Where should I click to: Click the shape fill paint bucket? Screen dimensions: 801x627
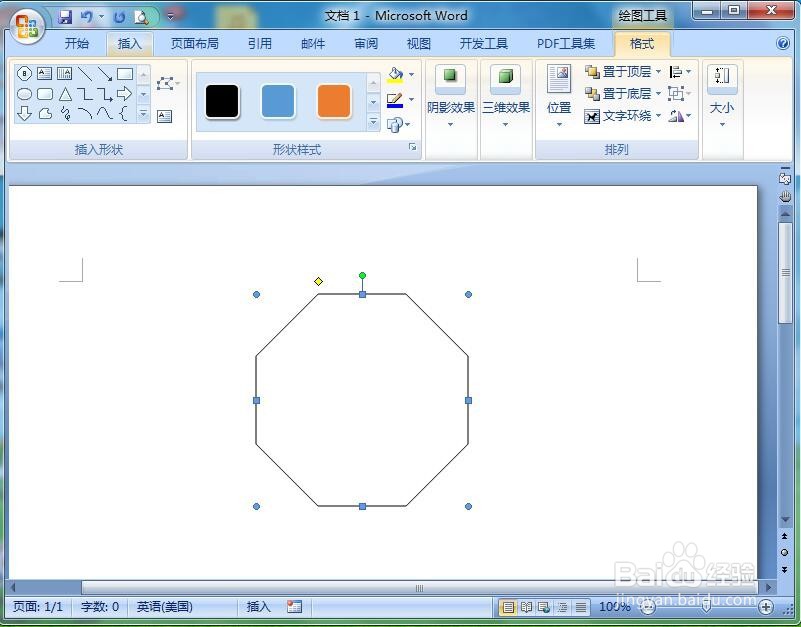click(x=395, y=75)
